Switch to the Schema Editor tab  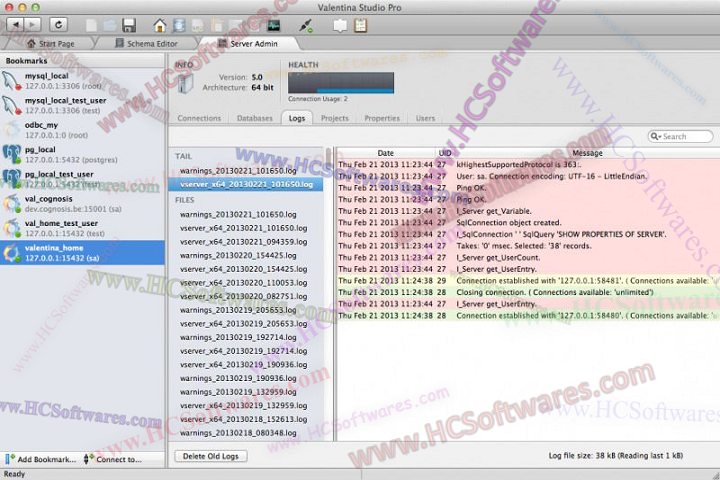point(146,44)
